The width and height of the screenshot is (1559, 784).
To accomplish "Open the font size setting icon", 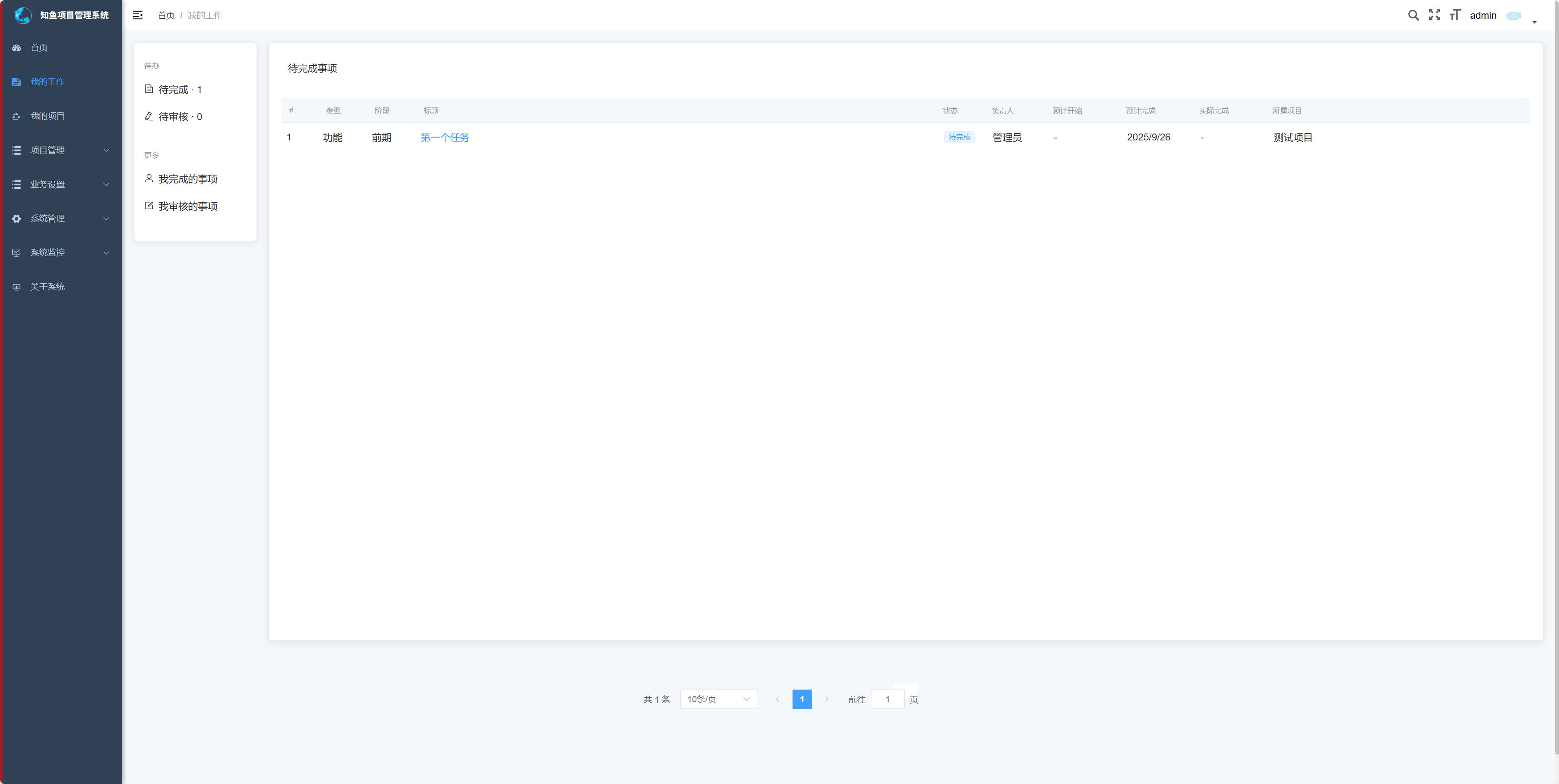I will [1455, 15].
